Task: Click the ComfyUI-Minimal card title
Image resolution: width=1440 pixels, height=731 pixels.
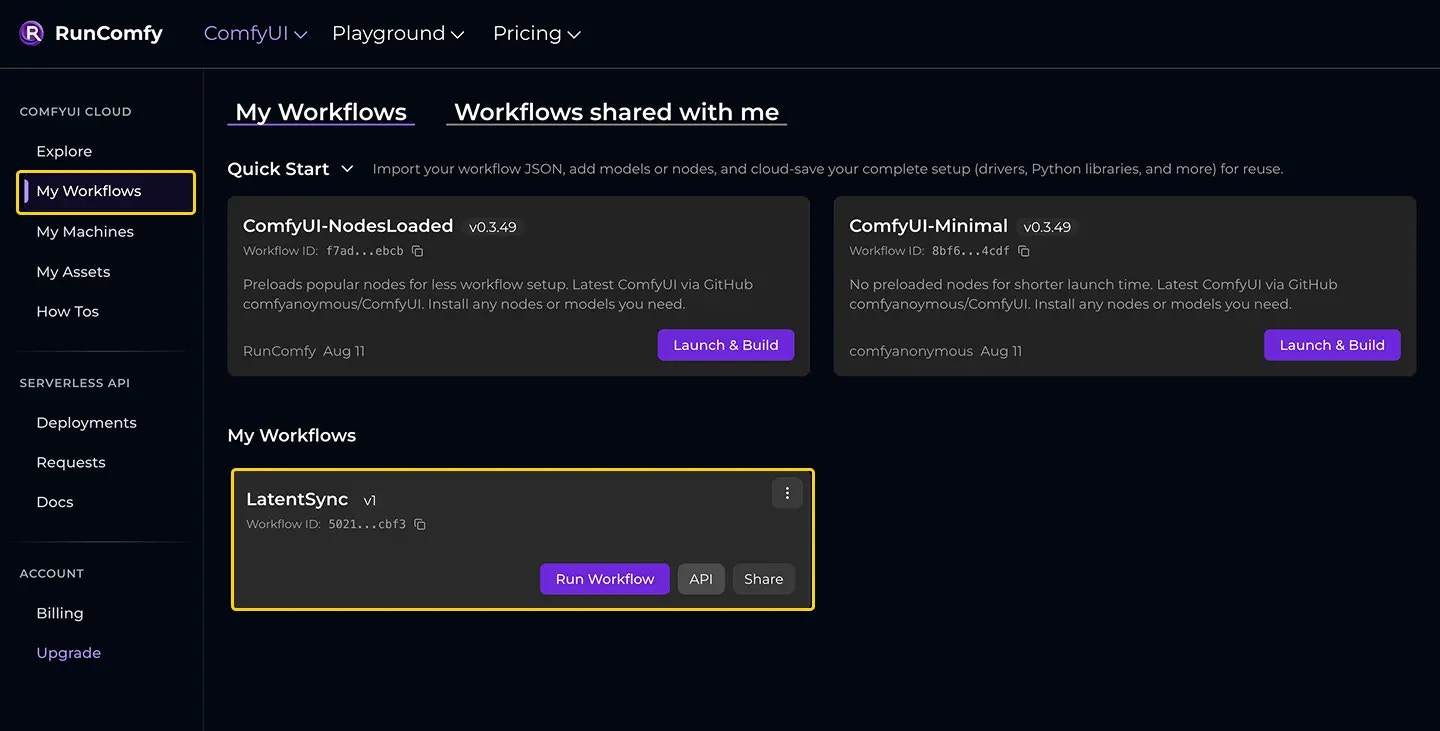Action: coord(928,226)
